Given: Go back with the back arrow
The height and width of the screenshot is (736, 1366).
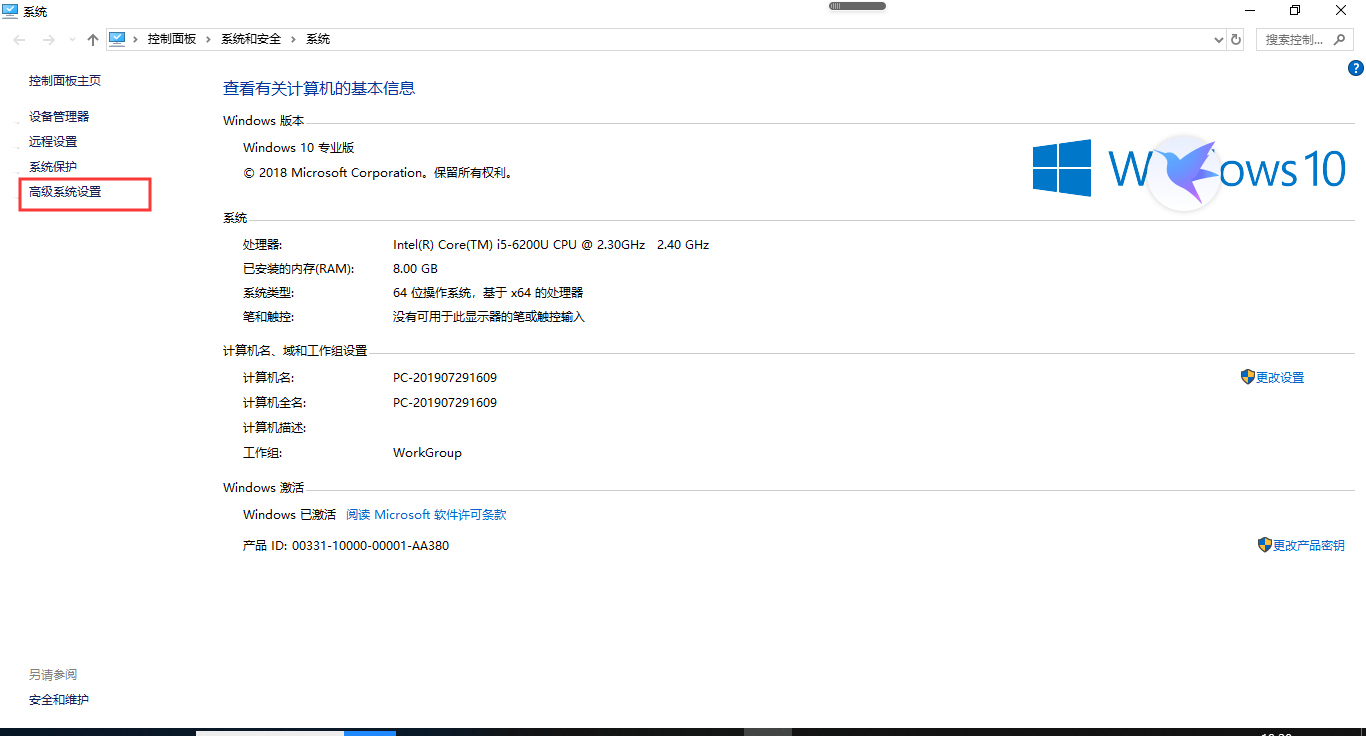Looking at the screenshot, I should [20, 40].
